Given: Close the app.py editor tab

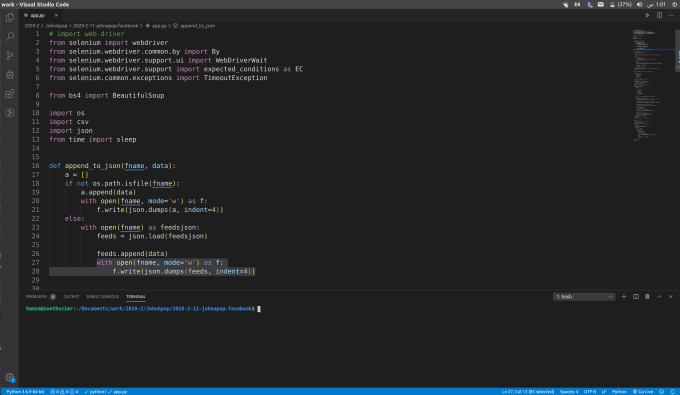Looking at the screenshot, I should (56, 15).
